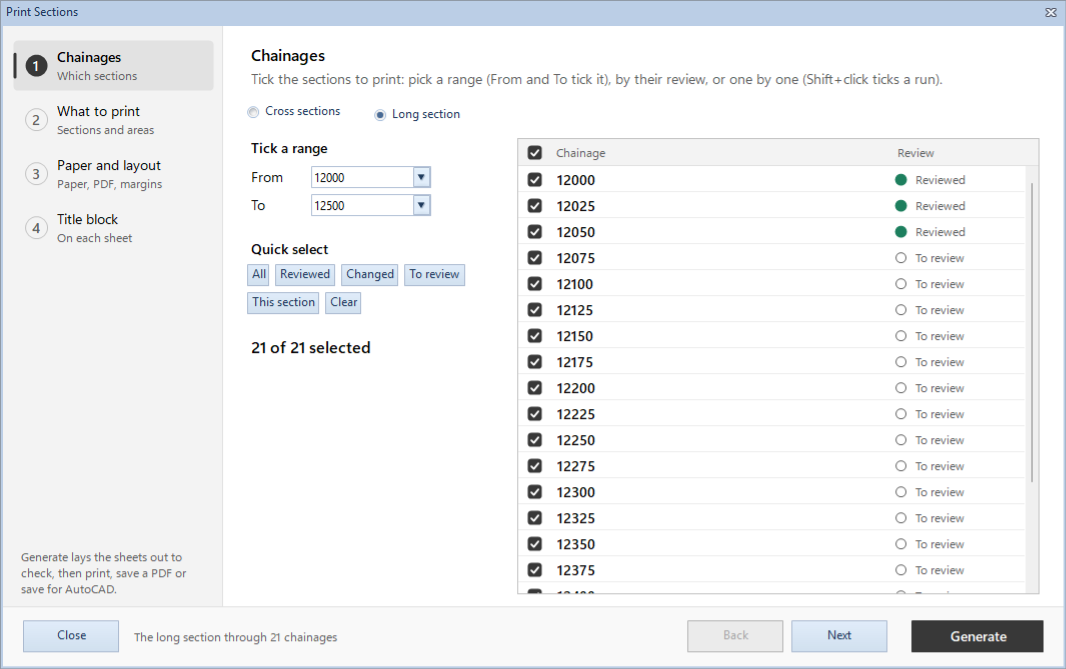Click the To review circle for 12075
This screenshot has width=1066, height=669.
[901, 258]
